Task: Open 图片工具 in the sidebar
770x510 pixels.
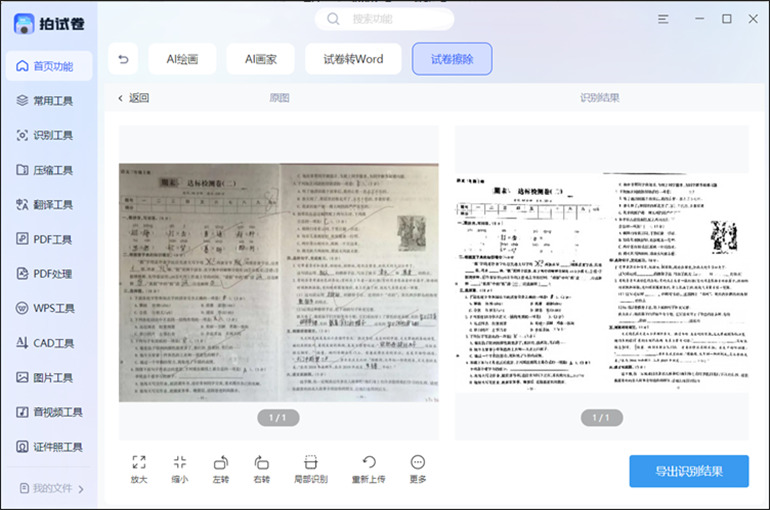Action: click(x=45, y=377)
